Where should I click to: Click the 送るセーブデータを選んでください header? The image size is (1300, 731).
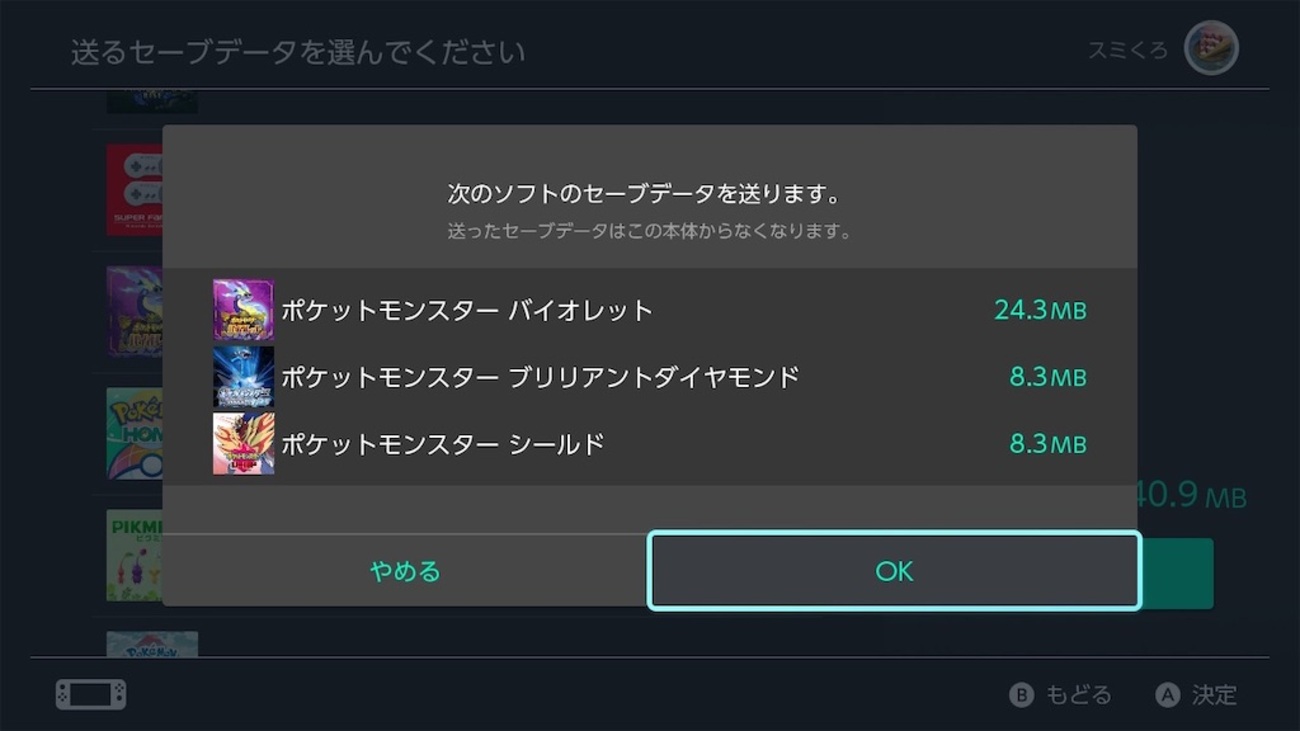click(298, 52)
